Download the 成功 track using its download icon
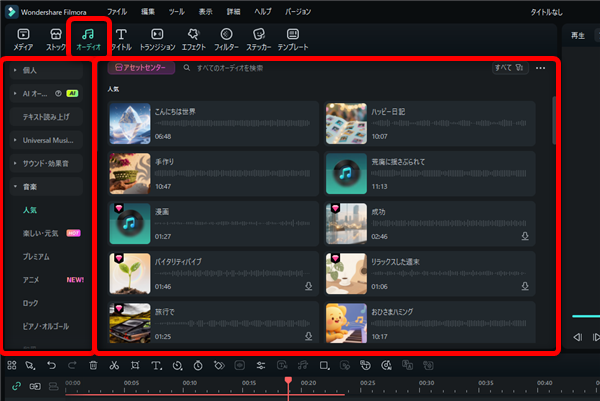 (524, 237)
